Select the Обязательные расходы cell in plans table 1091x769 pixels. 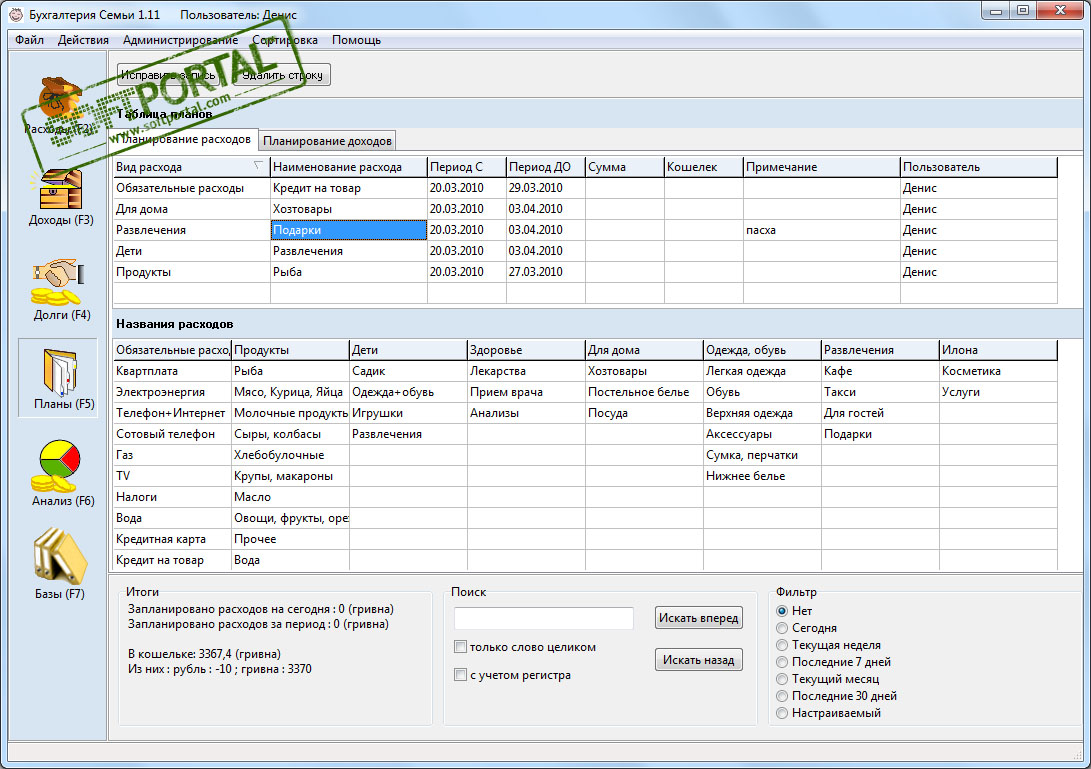191,188
